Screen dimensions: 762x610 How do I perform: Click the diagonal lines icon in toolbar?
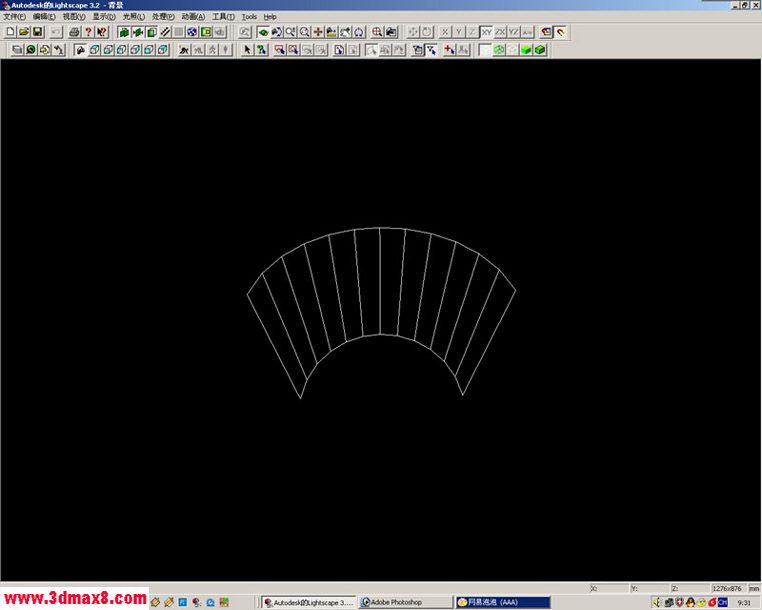[165, 32]
